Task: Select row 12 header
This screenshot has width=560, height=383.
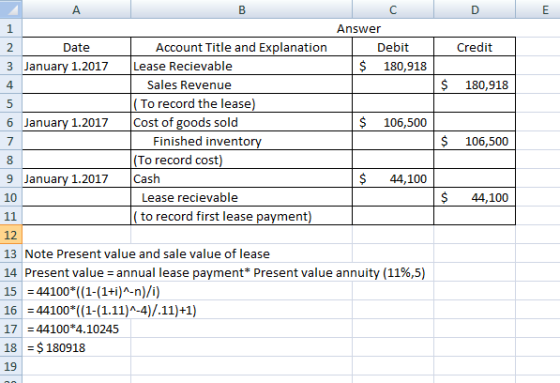Action: point(11,235)
